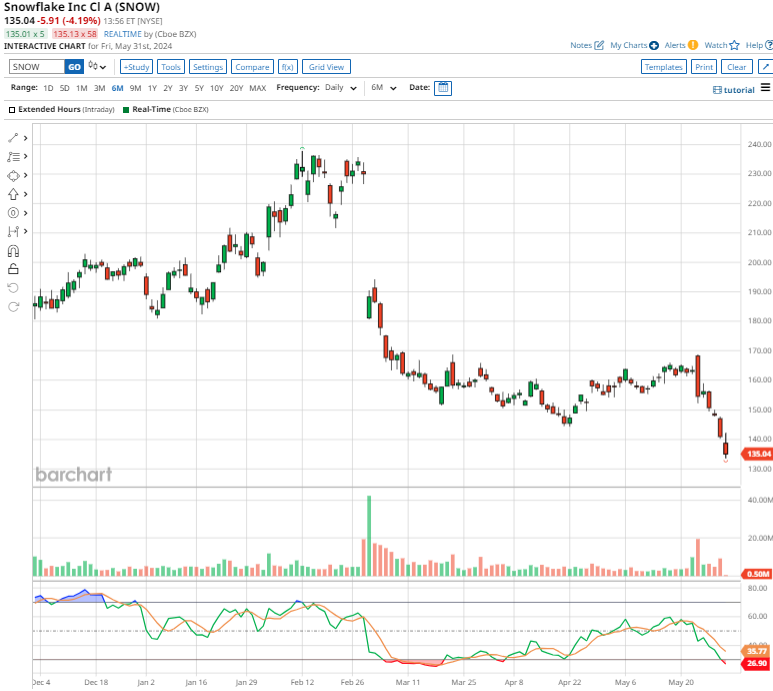Select the magnet snap tool

[x=13, y=251]
